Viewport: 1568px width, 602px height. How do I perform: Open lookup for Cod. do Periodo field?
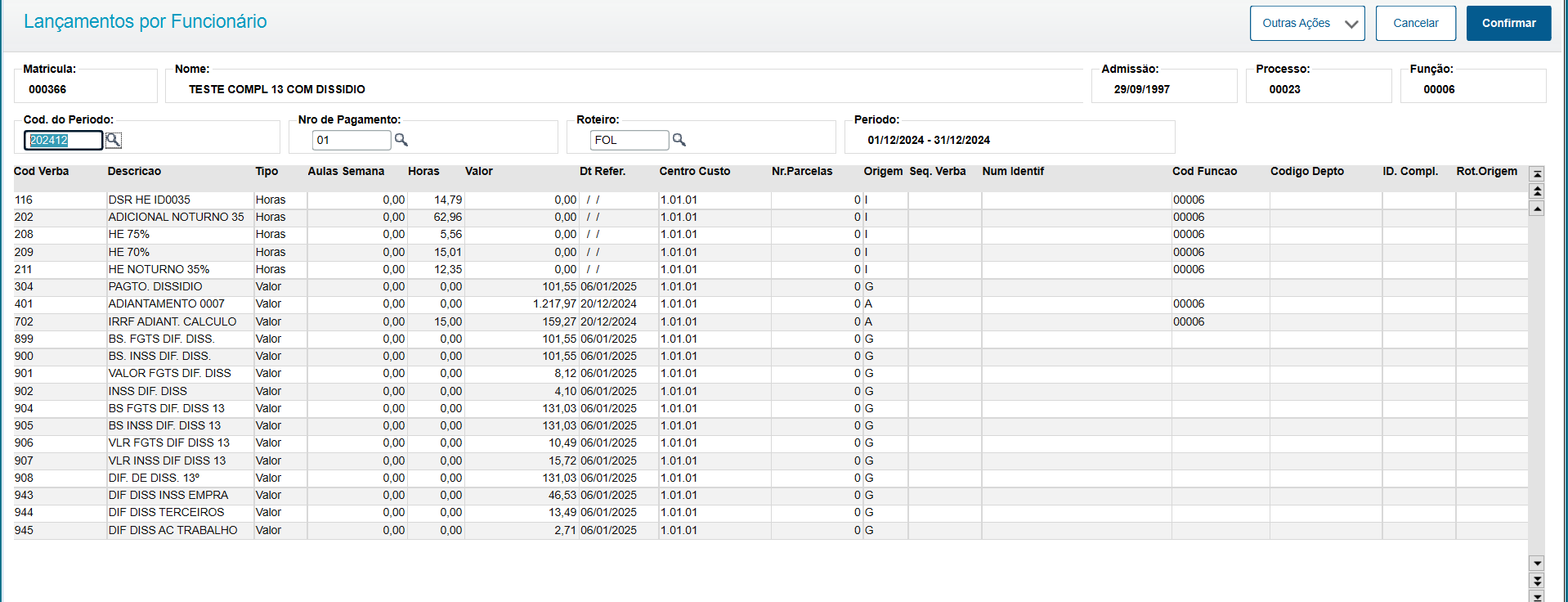click(x=114, y=141)
